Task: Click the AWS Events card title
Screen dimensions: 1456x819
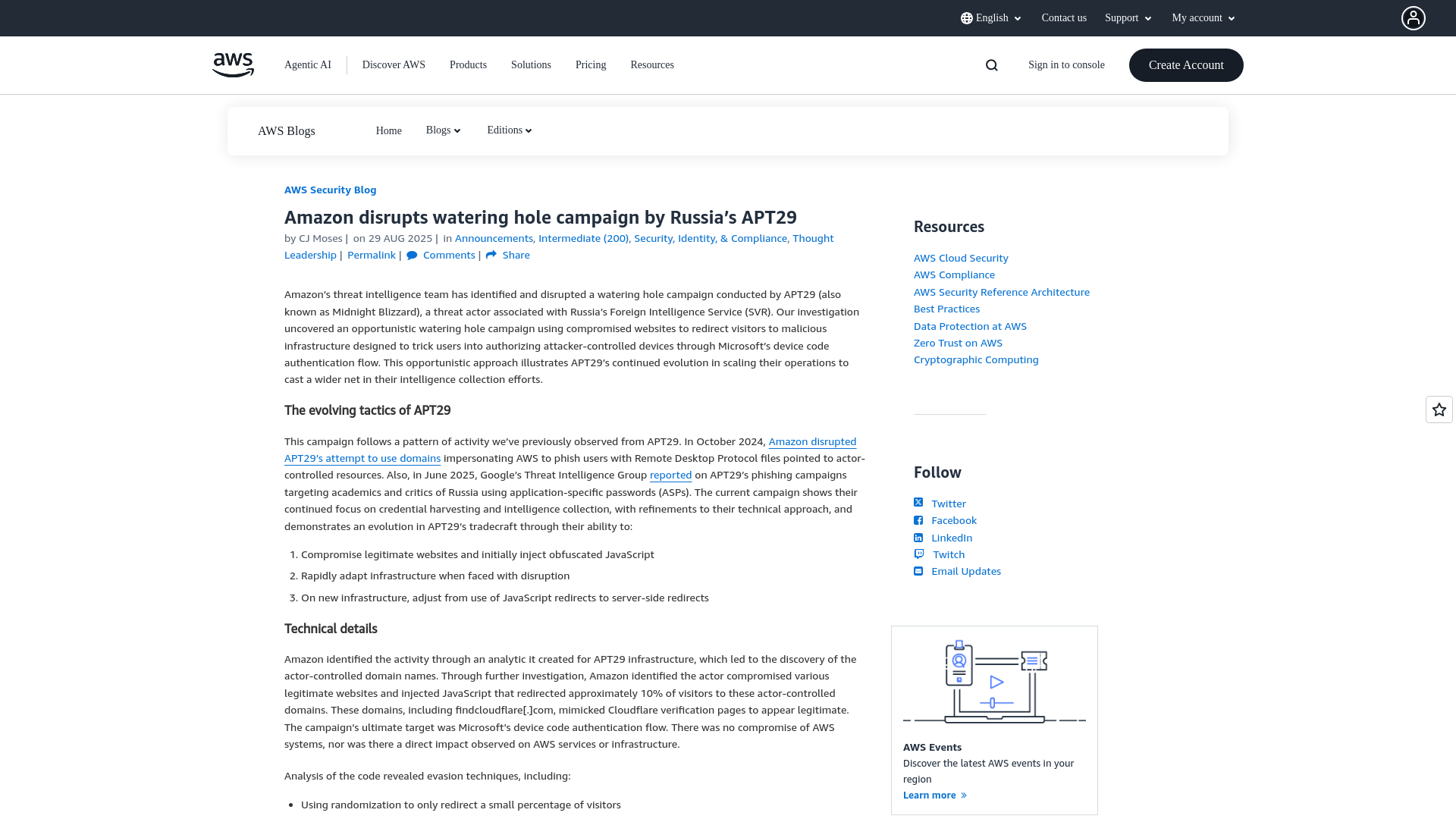Action: coord(932,747)
